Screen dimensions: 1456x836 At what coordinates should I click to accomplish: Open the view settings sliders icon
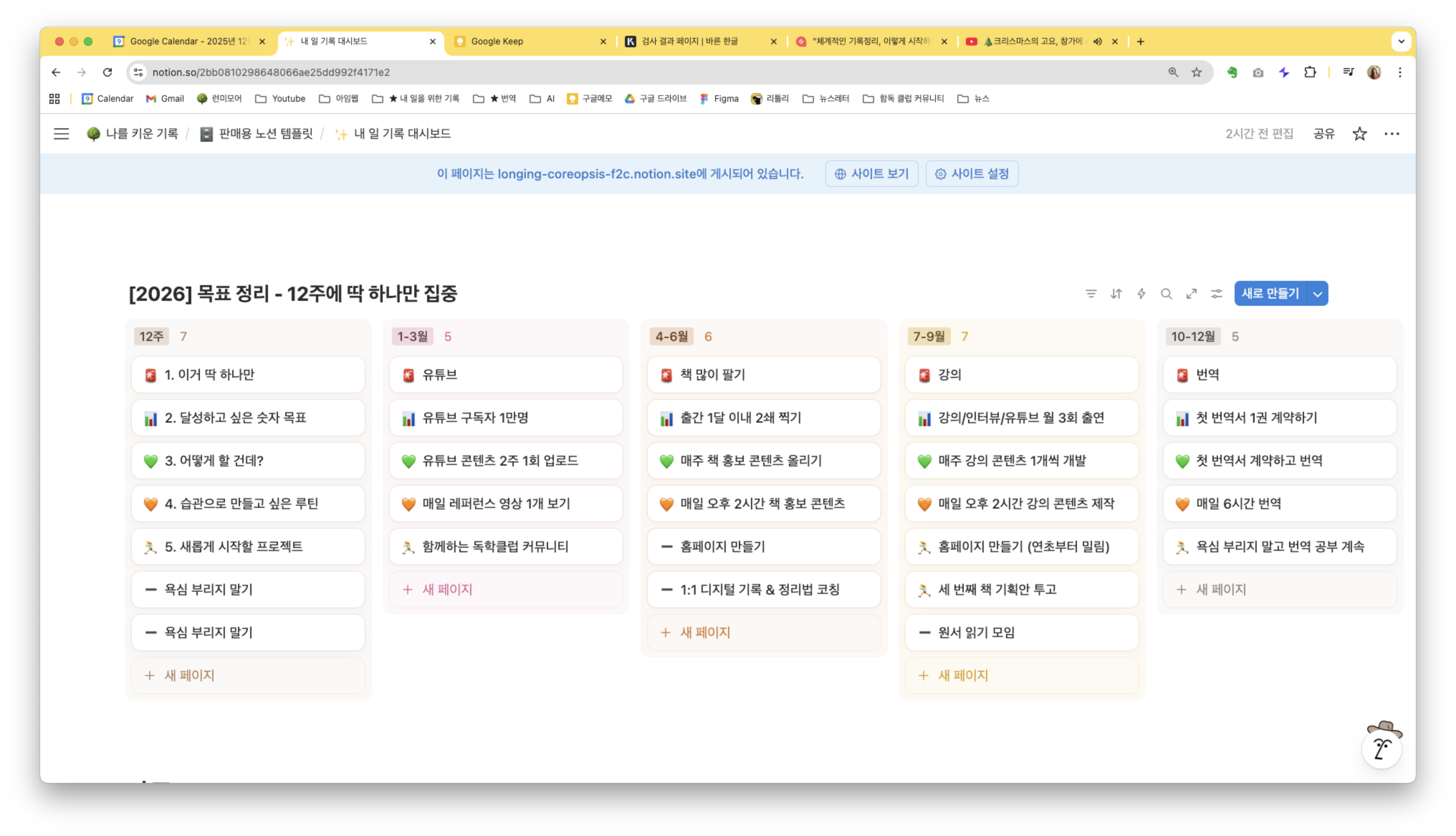(x=1217, y=293)
